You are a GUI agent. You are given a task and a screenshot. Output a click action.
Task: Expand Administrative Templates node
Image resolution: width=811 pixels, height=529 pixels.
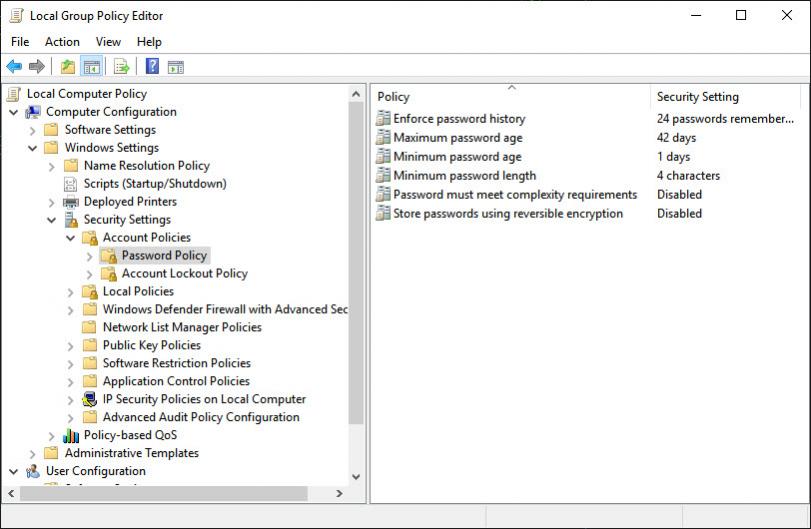coord(33,454)
